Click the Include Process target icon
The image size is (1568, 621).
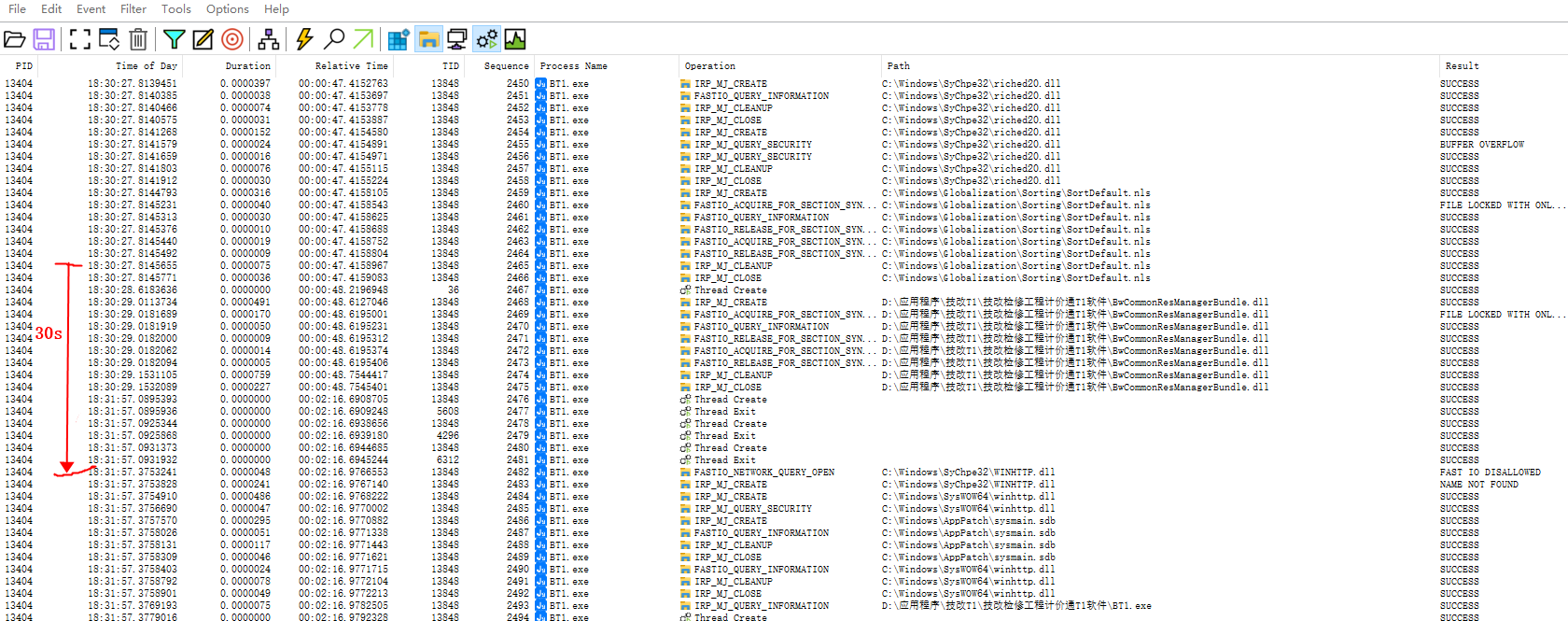[232, 39]
